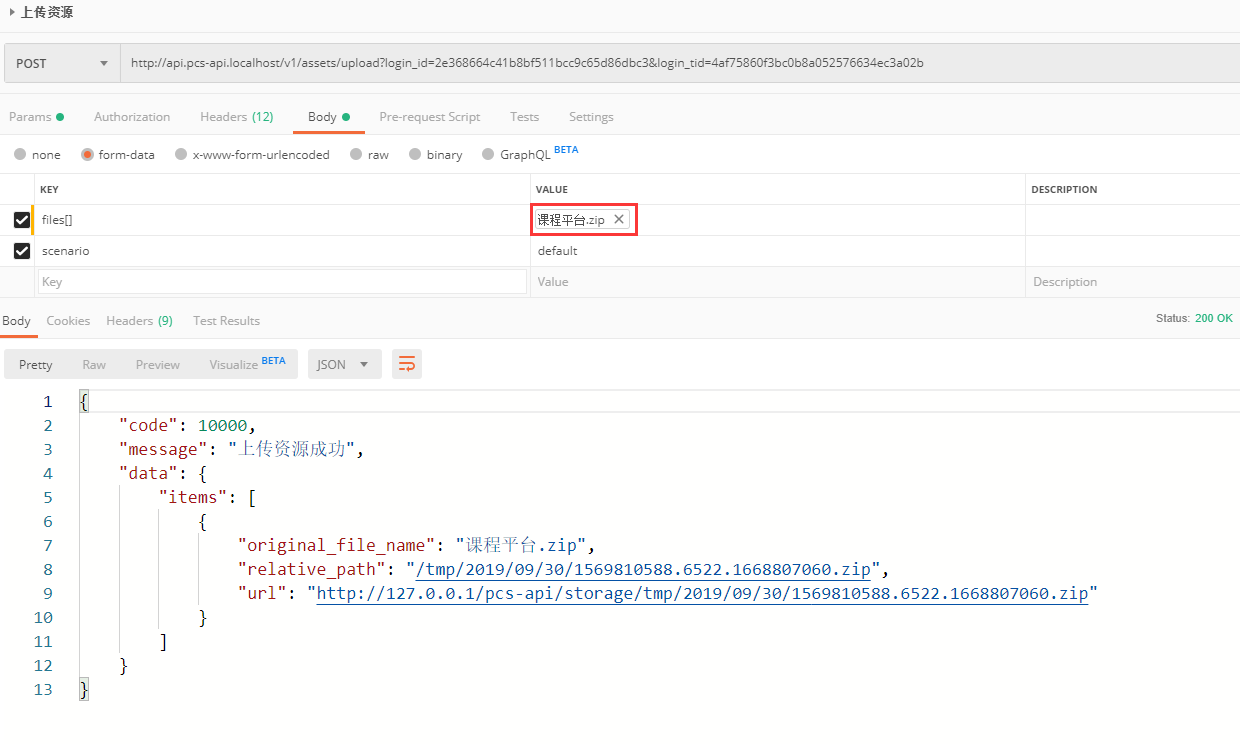Click the wrap lines icon in response toolbar
1240x744 pixels.
[407, 364]
